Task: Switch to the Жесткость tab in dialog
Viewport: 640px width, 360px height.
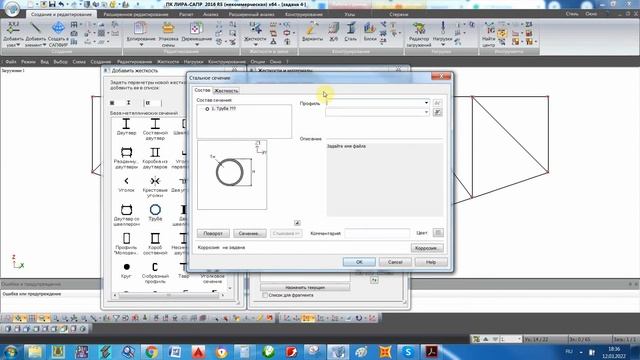Action: (x=226, y=91)
